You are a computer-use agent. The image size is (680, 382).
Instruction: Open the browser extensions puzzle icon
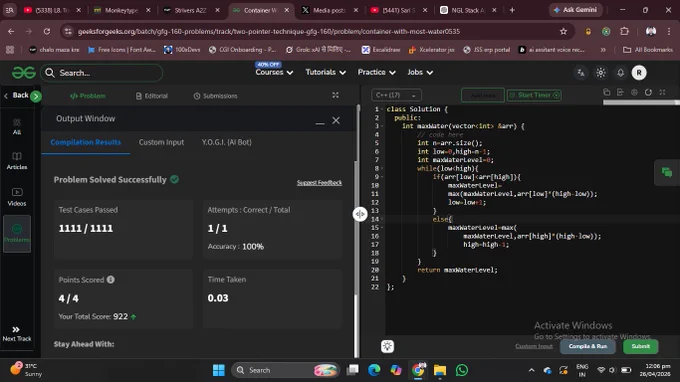(x=624, y=31)
